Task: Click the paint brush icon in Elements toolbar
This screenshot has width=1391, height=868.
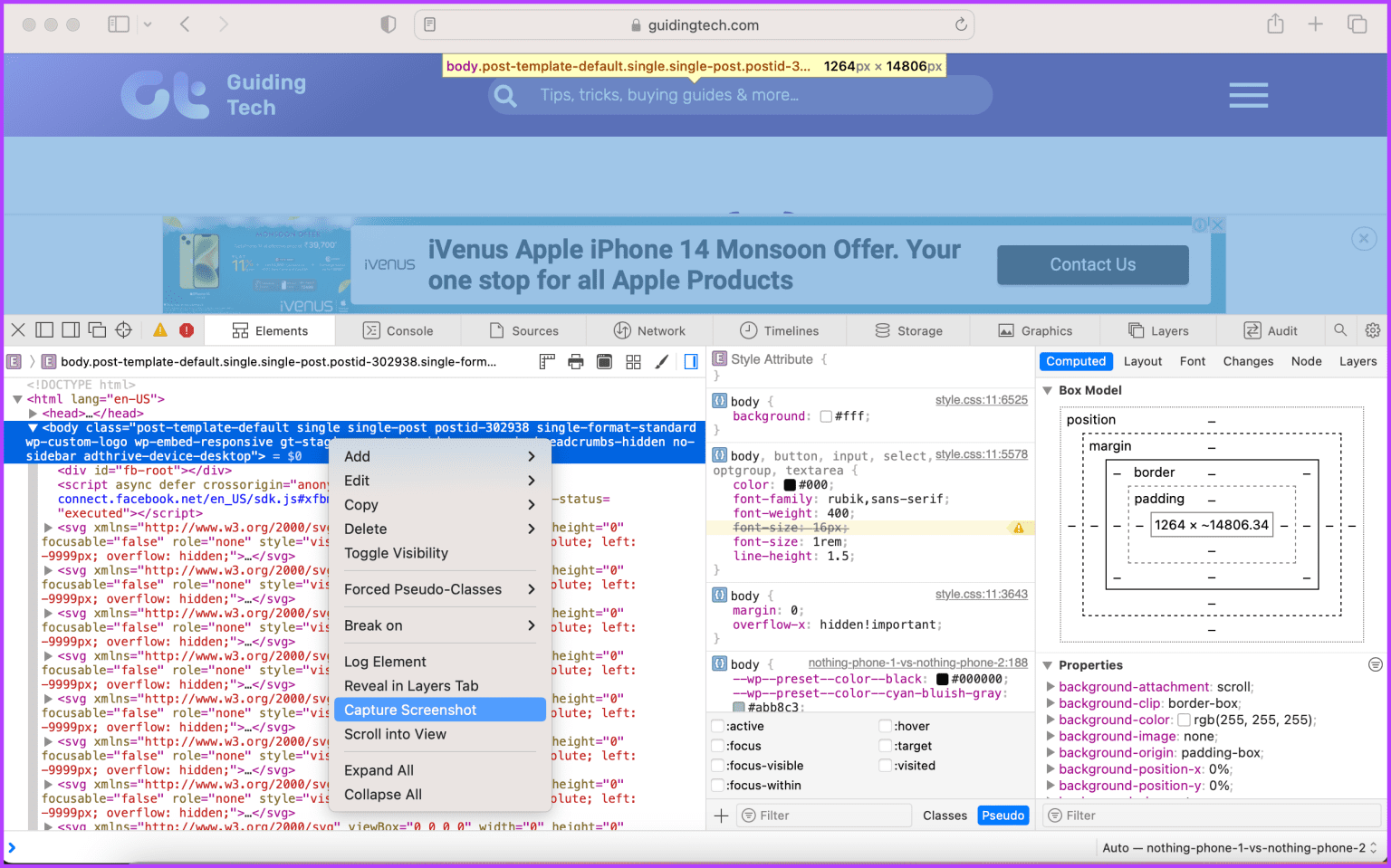Action: (x=662, y=362)
